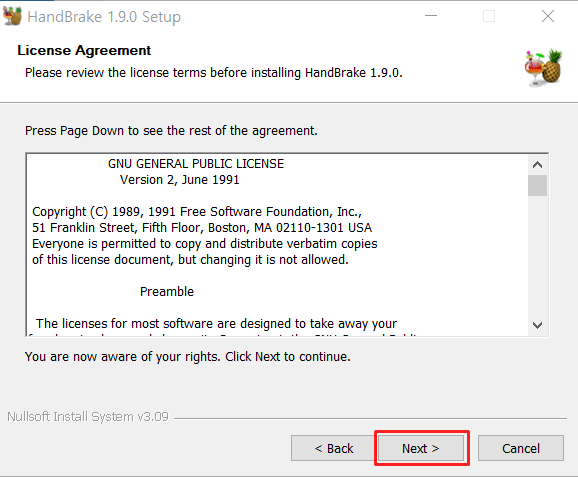Click 'of this license document' line
The image size is (578, 477).
pos(190,260)
